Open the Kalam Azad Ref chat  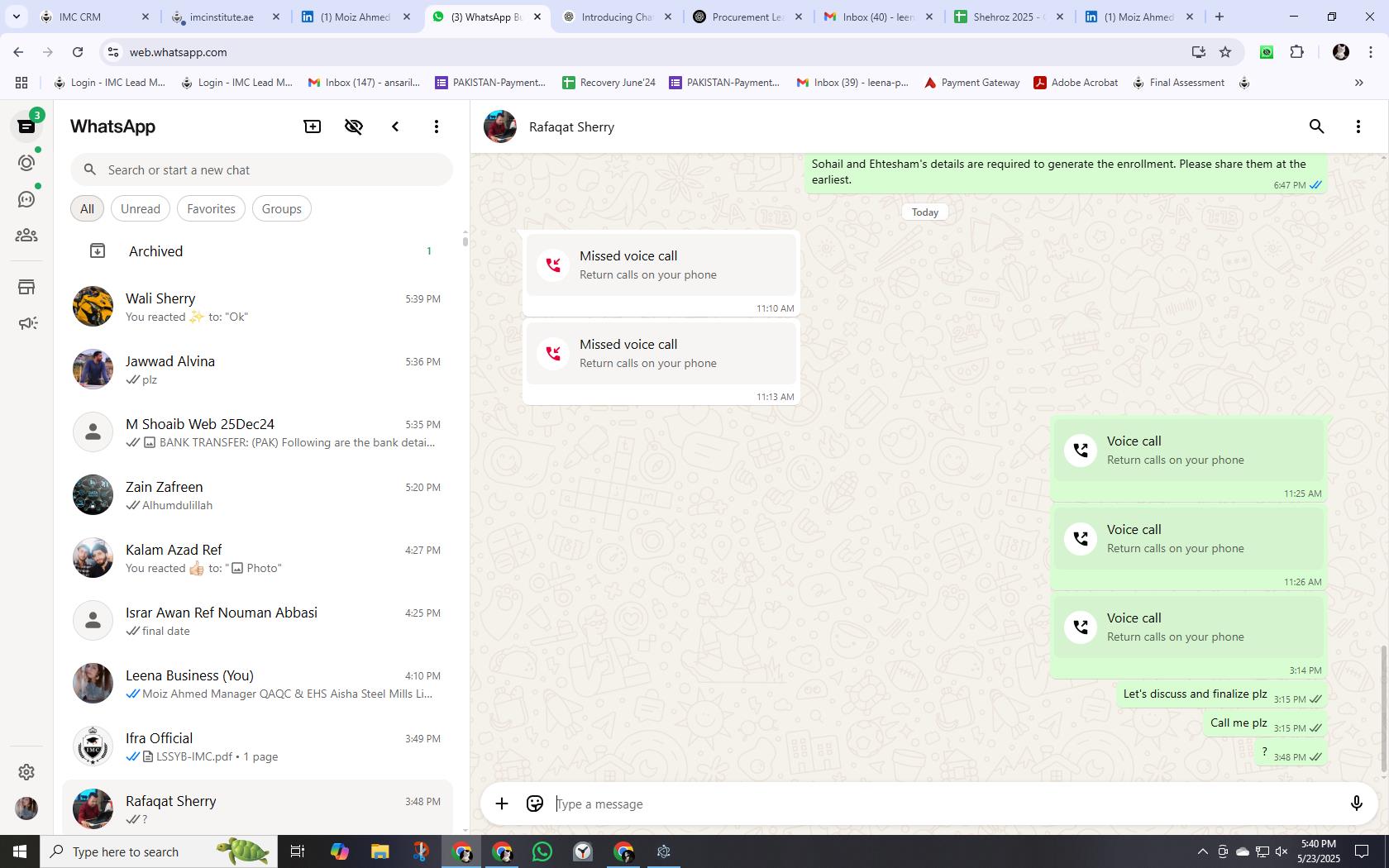258,558
